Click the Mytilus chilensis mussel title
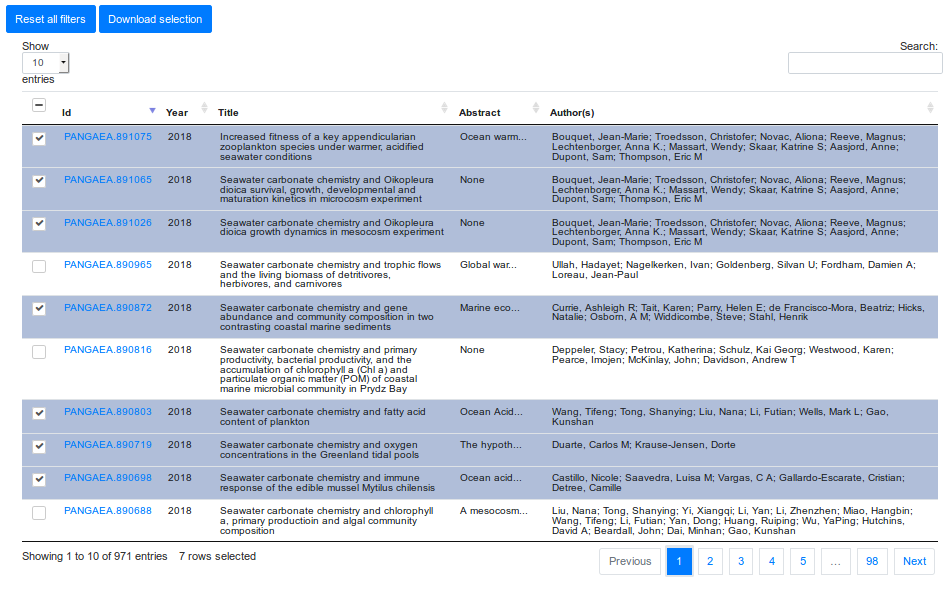 [x=328, y=483]
